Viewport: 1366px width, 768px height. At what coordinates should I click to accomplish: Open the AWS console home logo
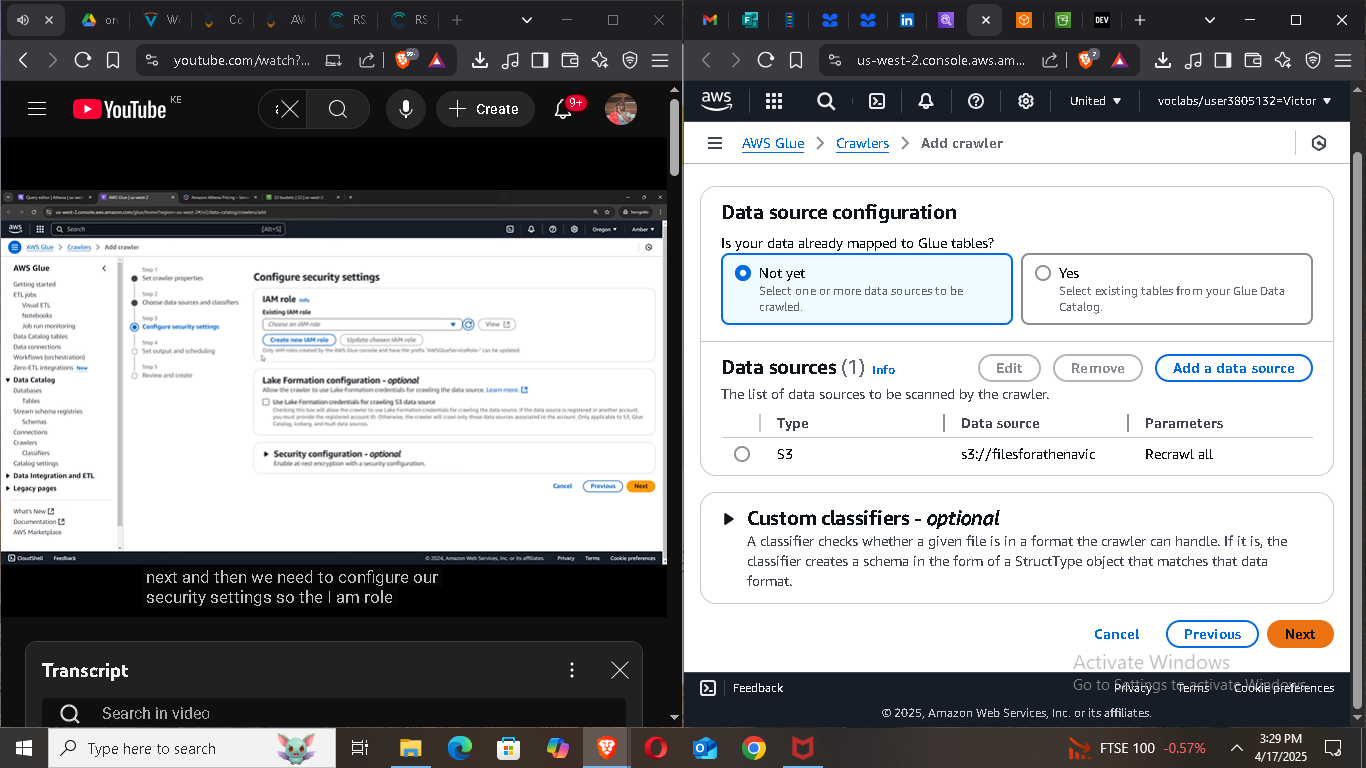716,100
